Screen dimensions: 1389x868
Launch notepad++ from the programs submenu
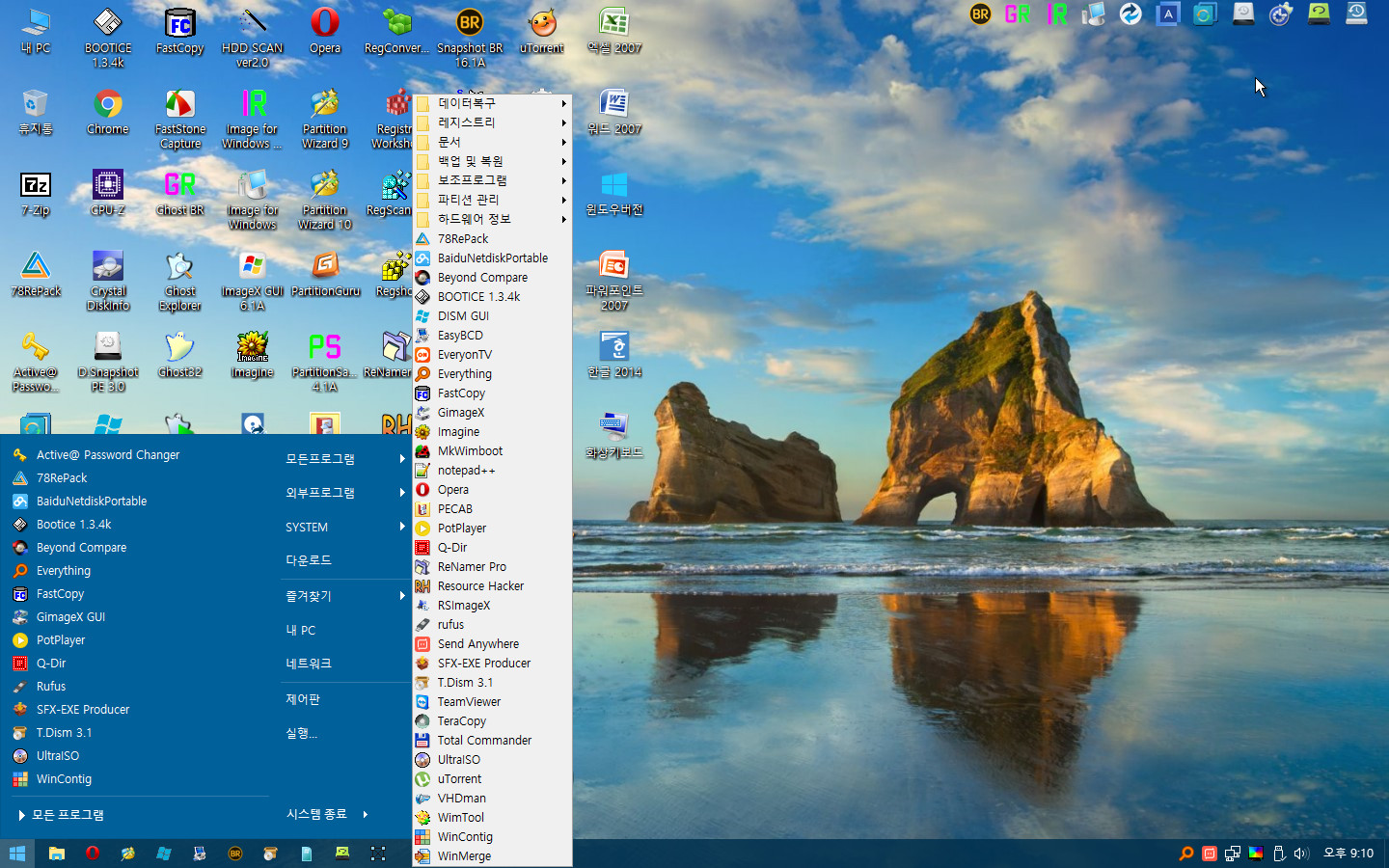pos(492,470)
